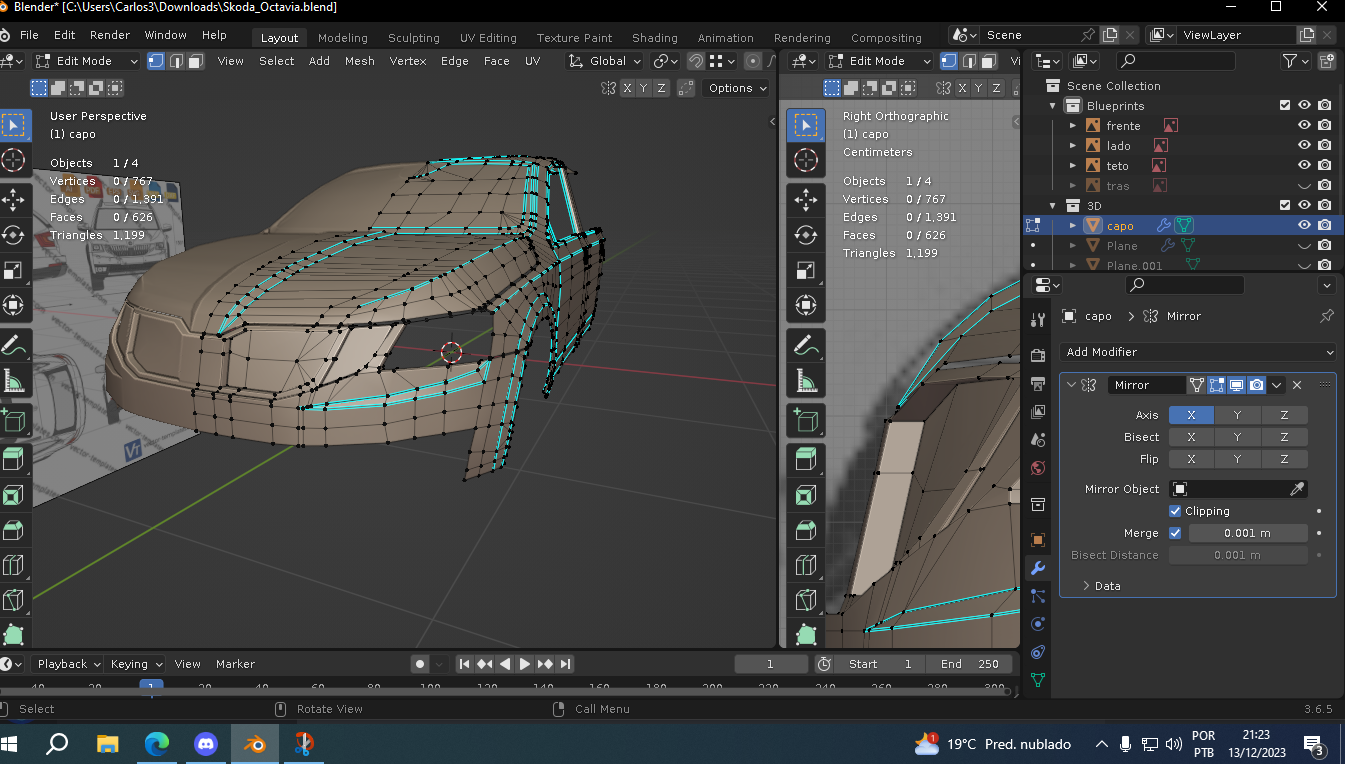The width and height of the screenshot is (1345, 764).
Task: Switch to face select mode
Action: tap(196, 61)
